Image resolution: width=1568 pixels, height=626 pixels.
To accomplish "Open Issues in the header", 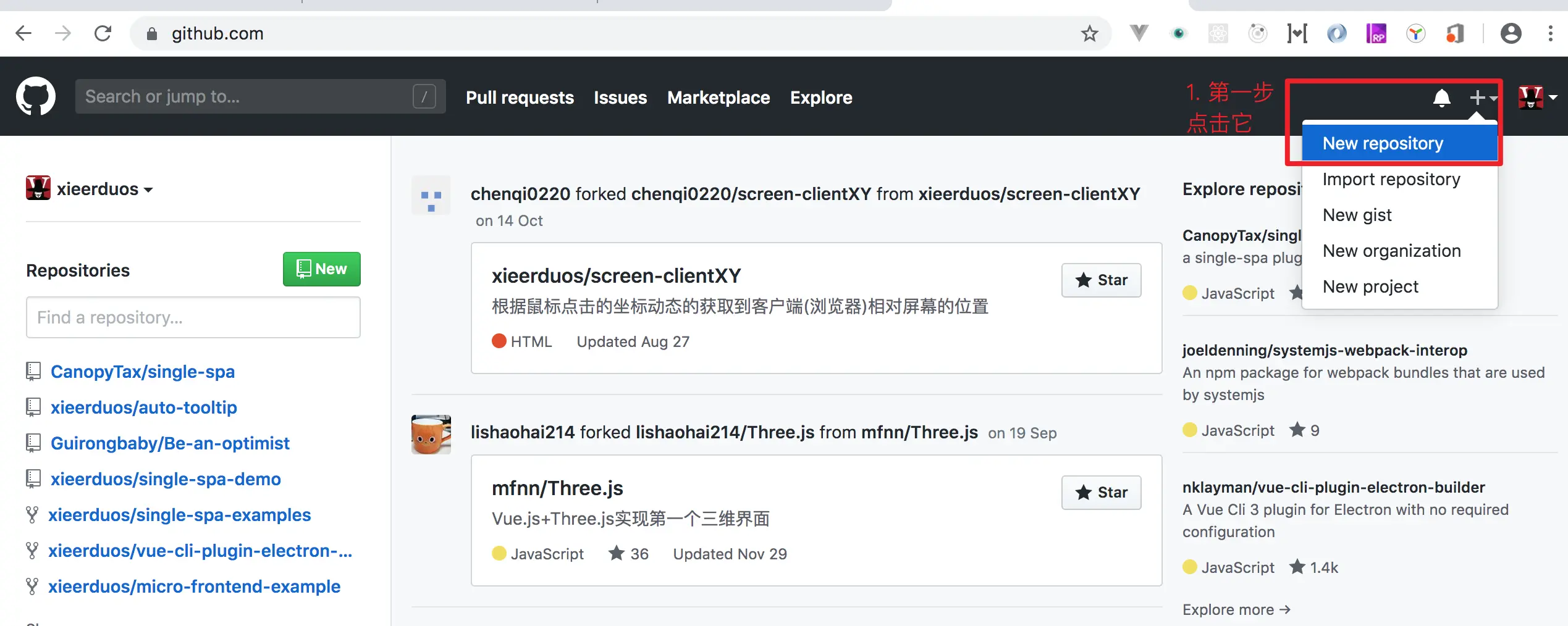I will pyautogui.click(x=620, y=98).
